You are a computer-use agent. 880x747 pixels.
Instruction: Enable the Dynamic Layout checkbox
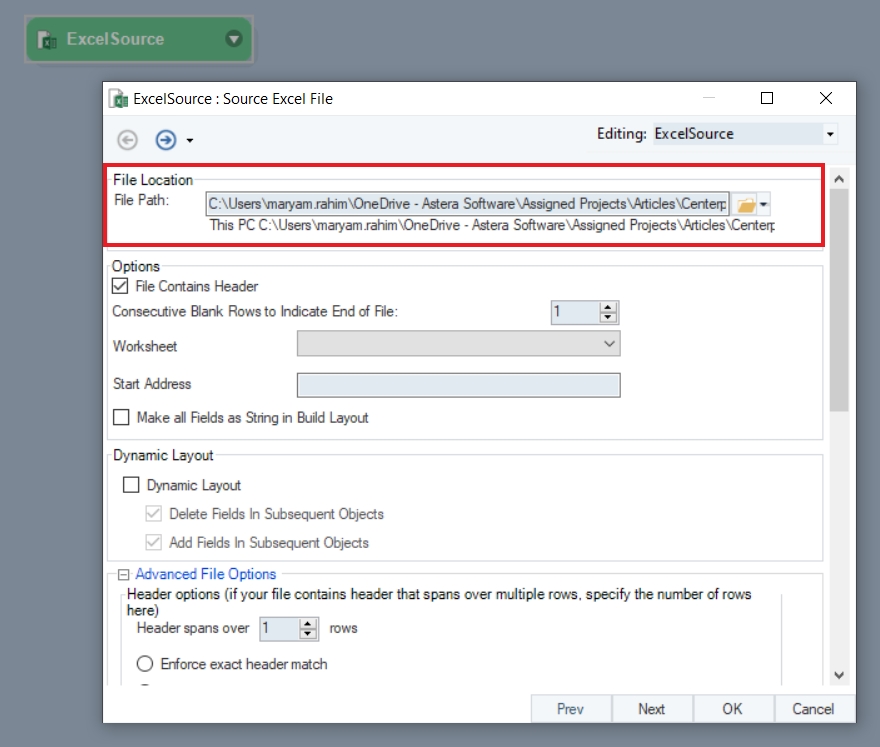tap(131, 485)
